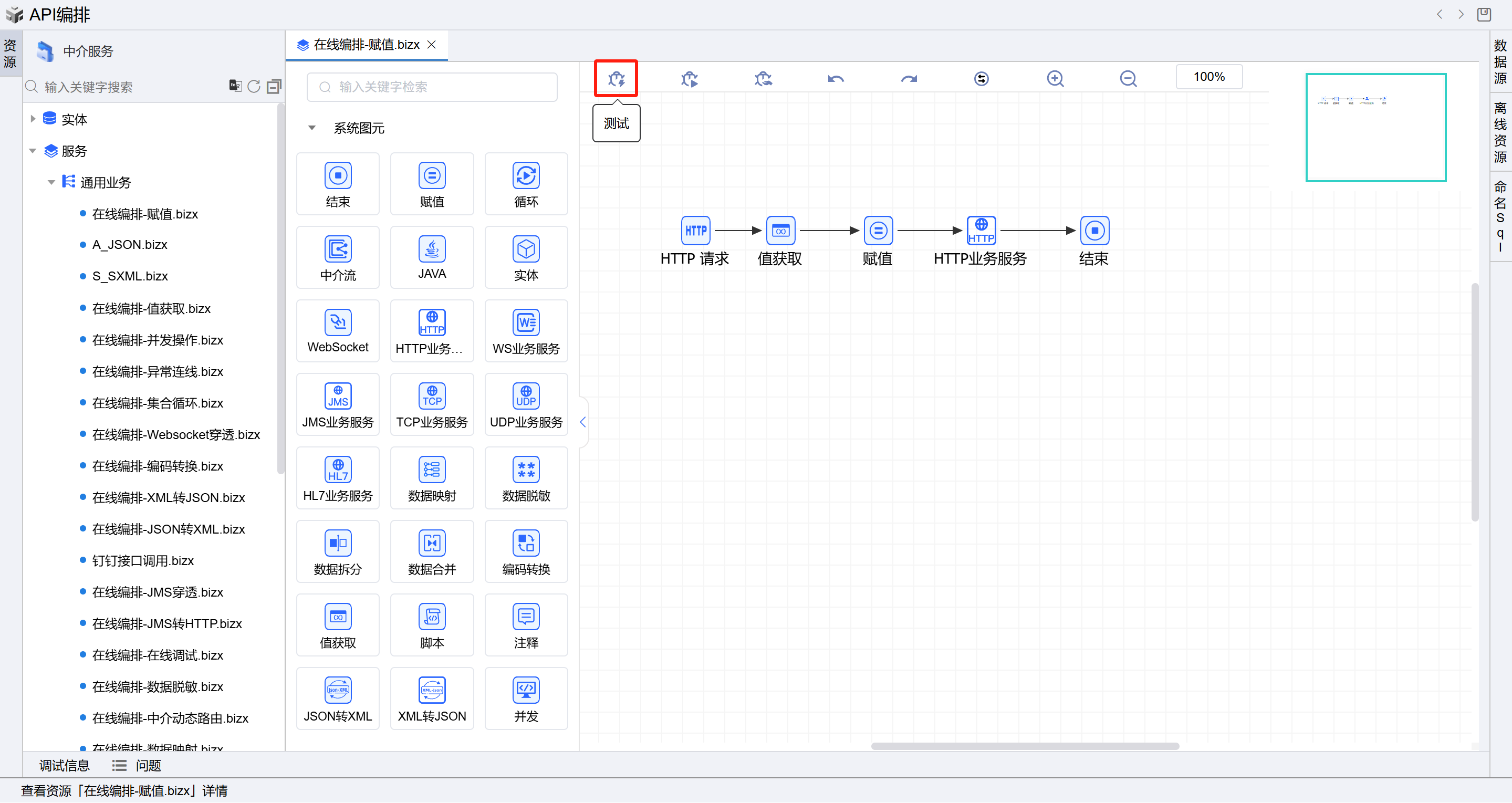Expand the 实体 tree node
1512x803 pixels.
click(33, 119)
